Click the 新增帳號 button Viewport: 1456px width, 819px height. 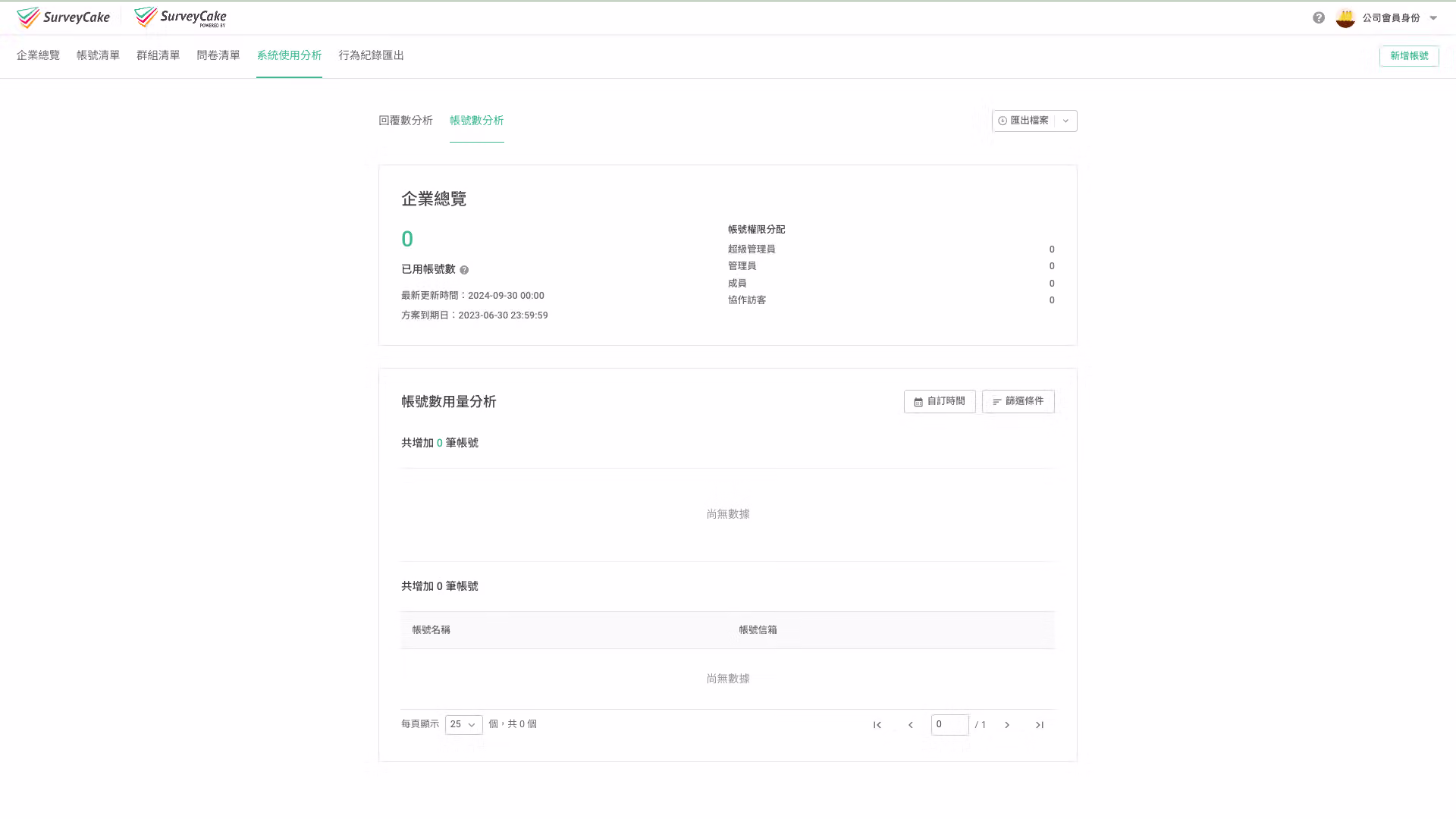pyautogui.click(x=1409, y=56)
